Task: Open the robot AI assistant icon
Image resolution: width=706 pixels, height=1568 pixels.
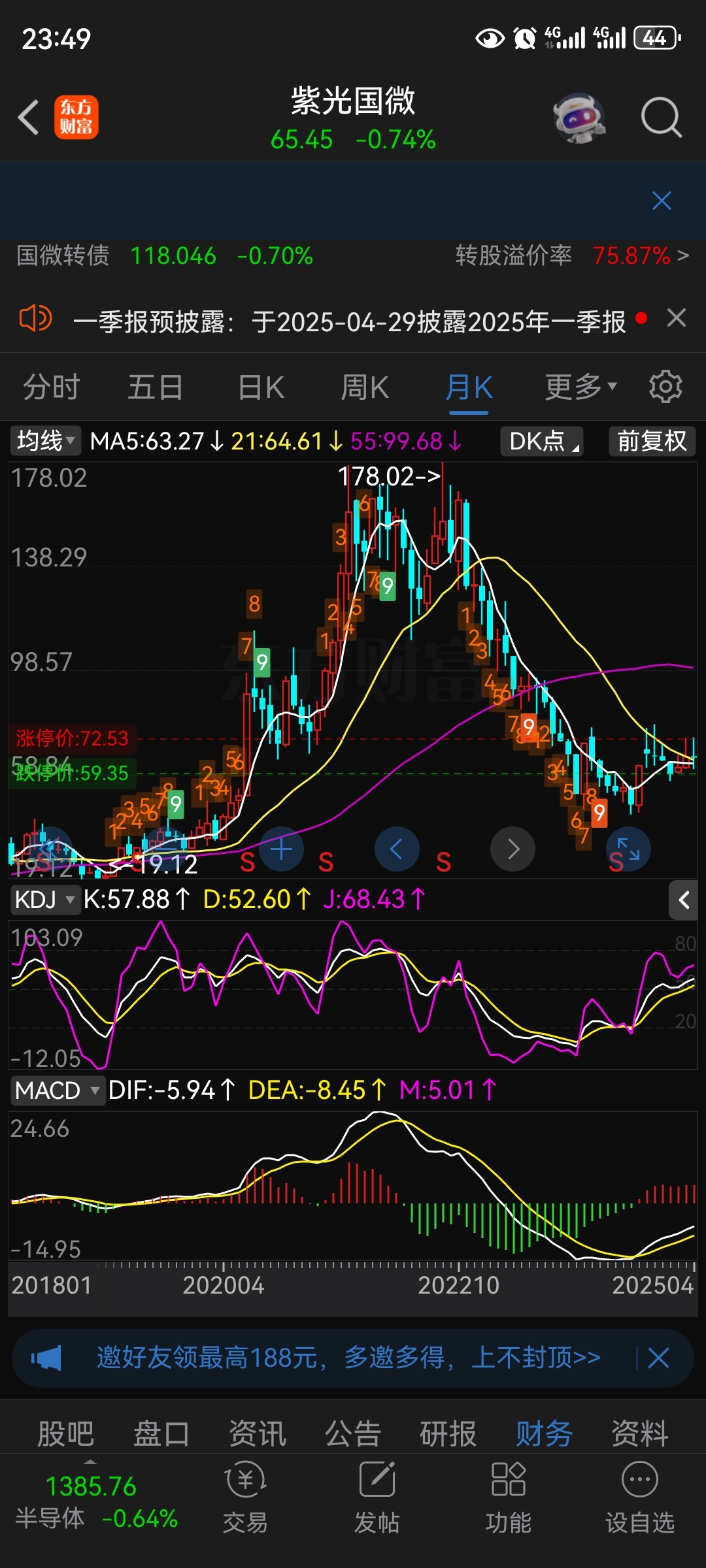Action: click(x=579, y=118)
